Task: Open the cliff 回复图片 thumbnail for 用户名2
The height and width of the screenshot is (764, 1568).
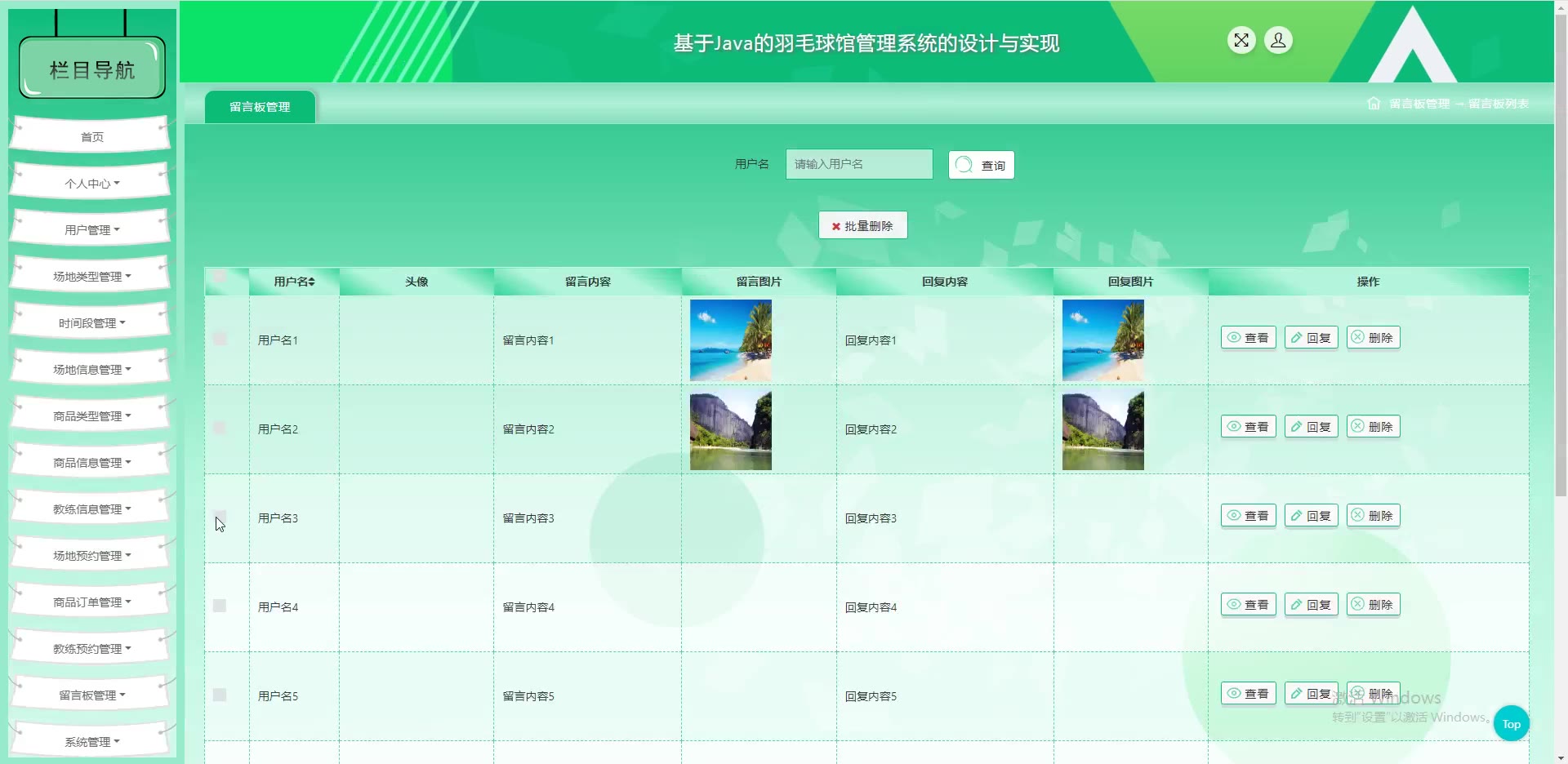Action: coord(1102,429)
